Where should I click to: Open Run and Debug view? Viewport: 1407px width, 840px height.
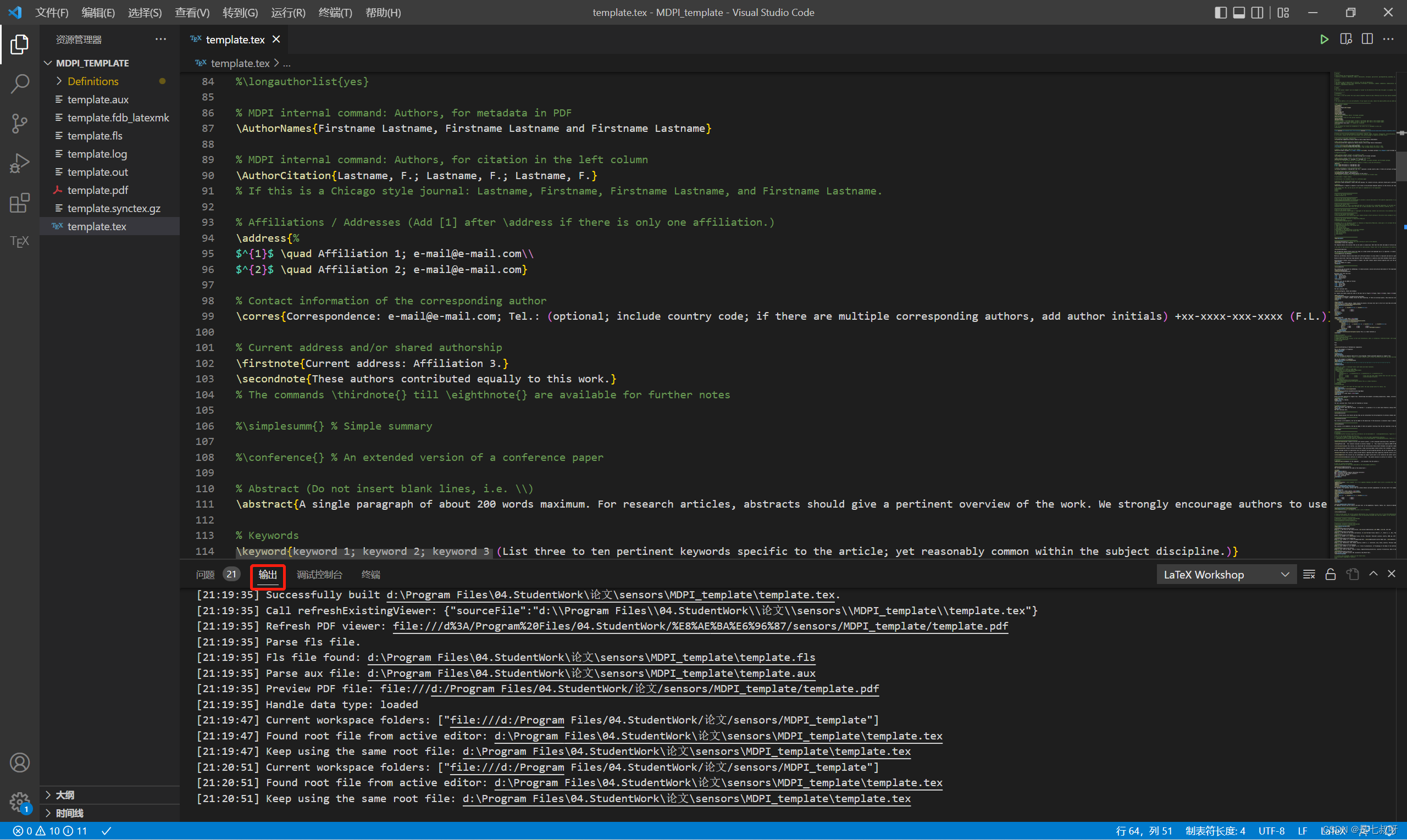pyautogui.click(x=19, y=163)
